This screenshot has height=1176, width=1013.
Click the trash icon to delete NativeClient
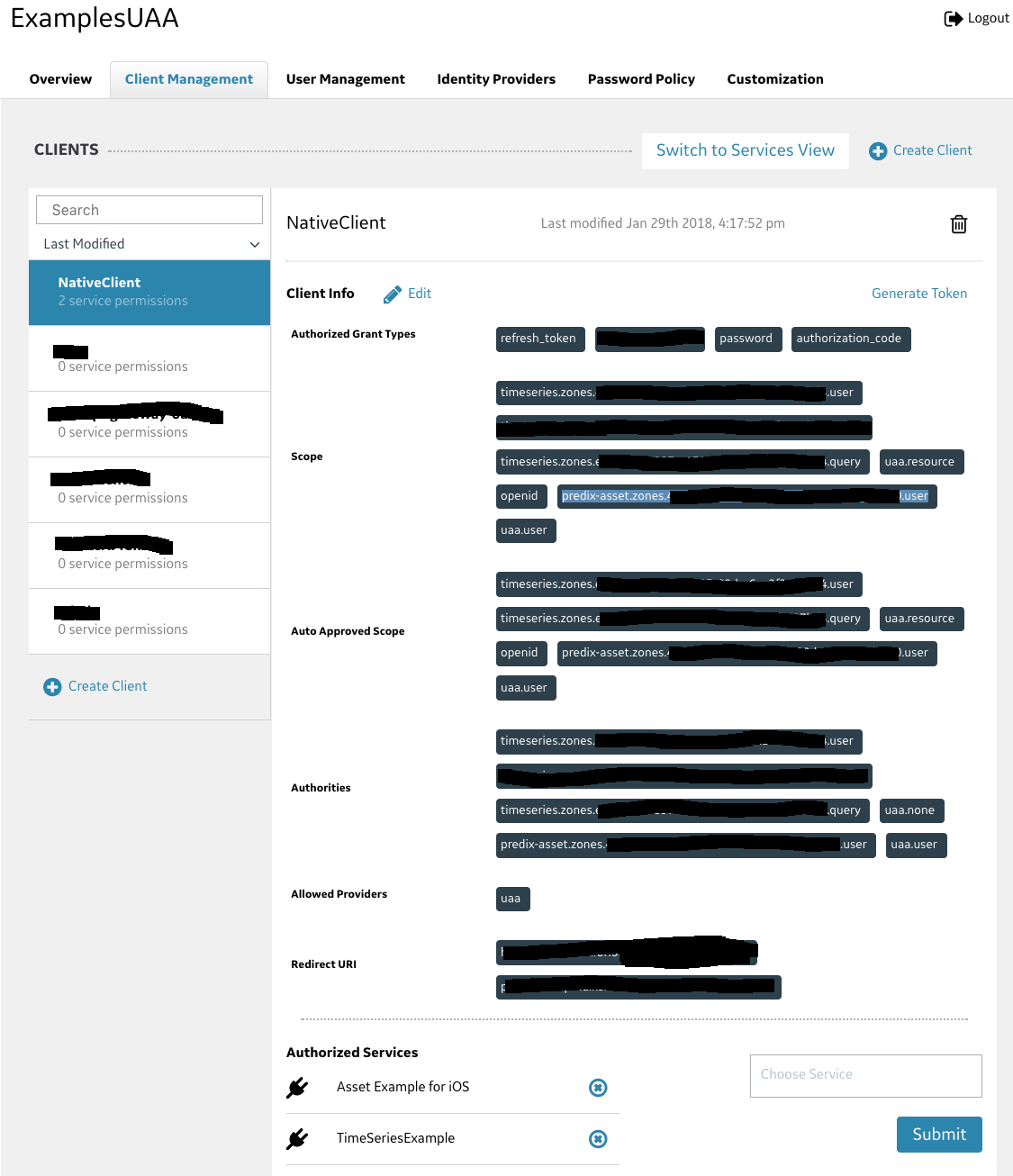coord(958,223)
